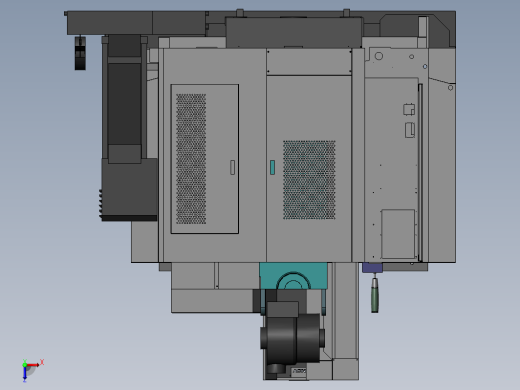This screenshot has width=520, height=390.
Task: Pick the center panel's perforated vent mesh
Action: pos(309,180)
